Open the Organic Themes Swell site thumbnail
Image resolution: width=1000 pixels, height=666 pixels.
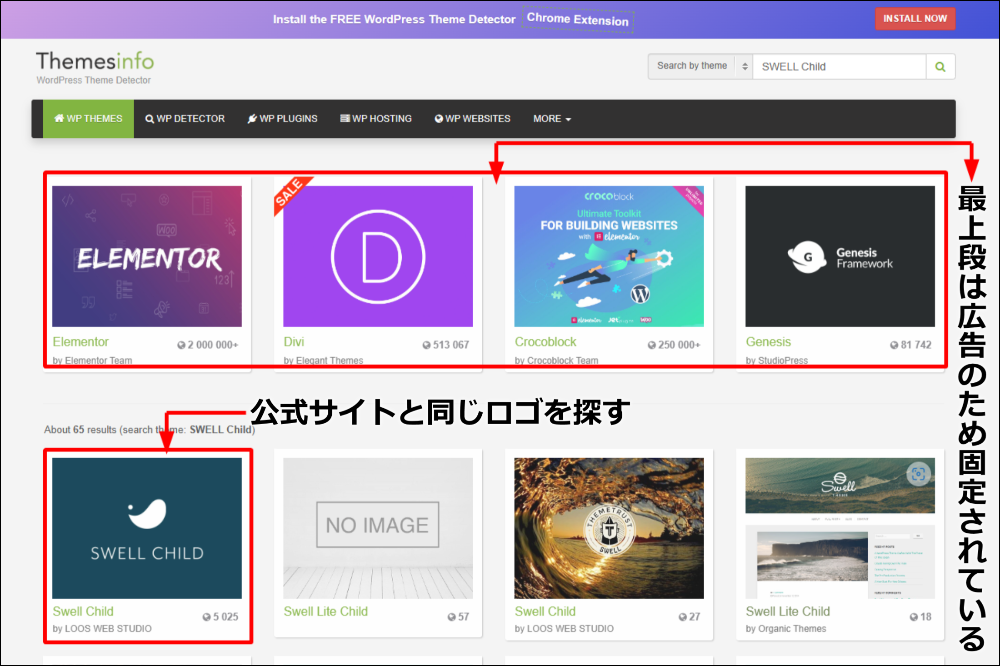coord(840,528)
